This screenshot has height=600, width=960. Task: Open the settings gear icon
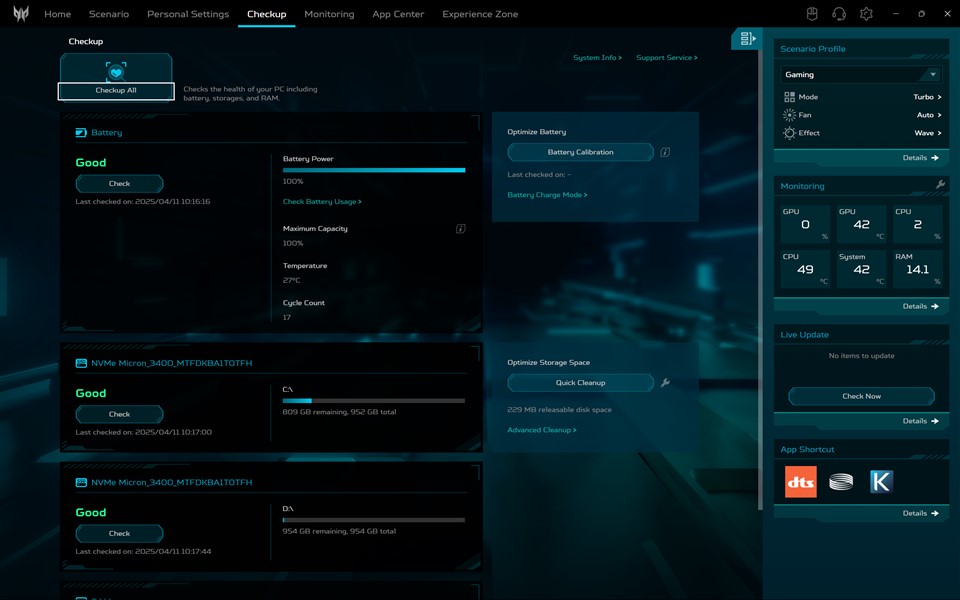click(866, 14)
